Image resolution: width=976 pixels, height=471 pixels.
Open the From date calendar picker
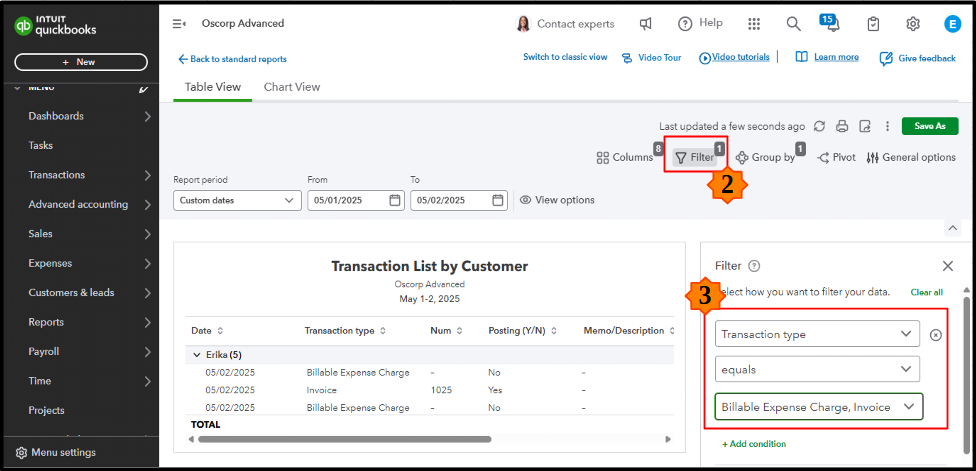pyautogui.click(x=395, y=200)
